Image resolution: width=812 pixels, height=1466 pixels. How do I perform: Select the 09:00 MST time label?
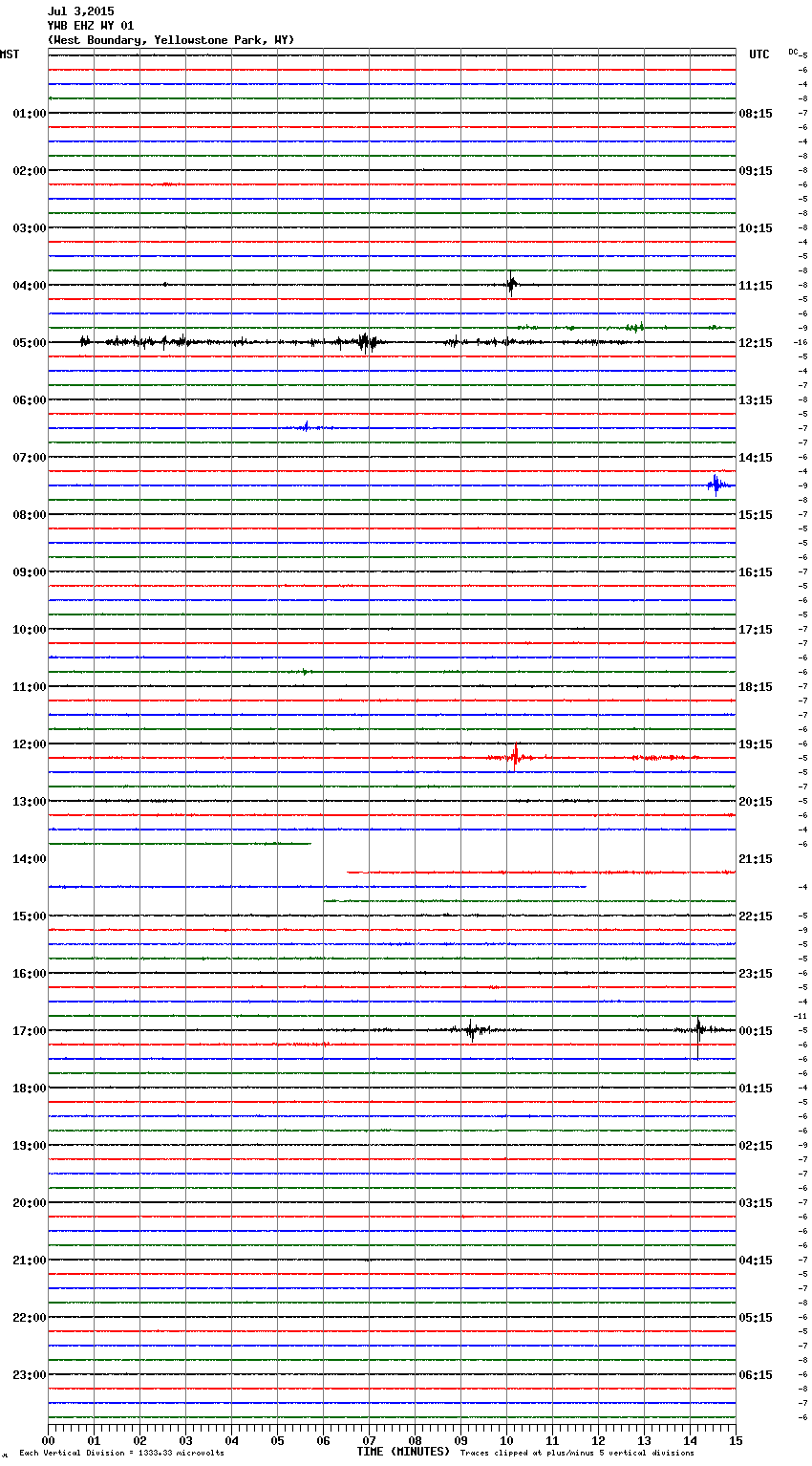tap(30, 572)
